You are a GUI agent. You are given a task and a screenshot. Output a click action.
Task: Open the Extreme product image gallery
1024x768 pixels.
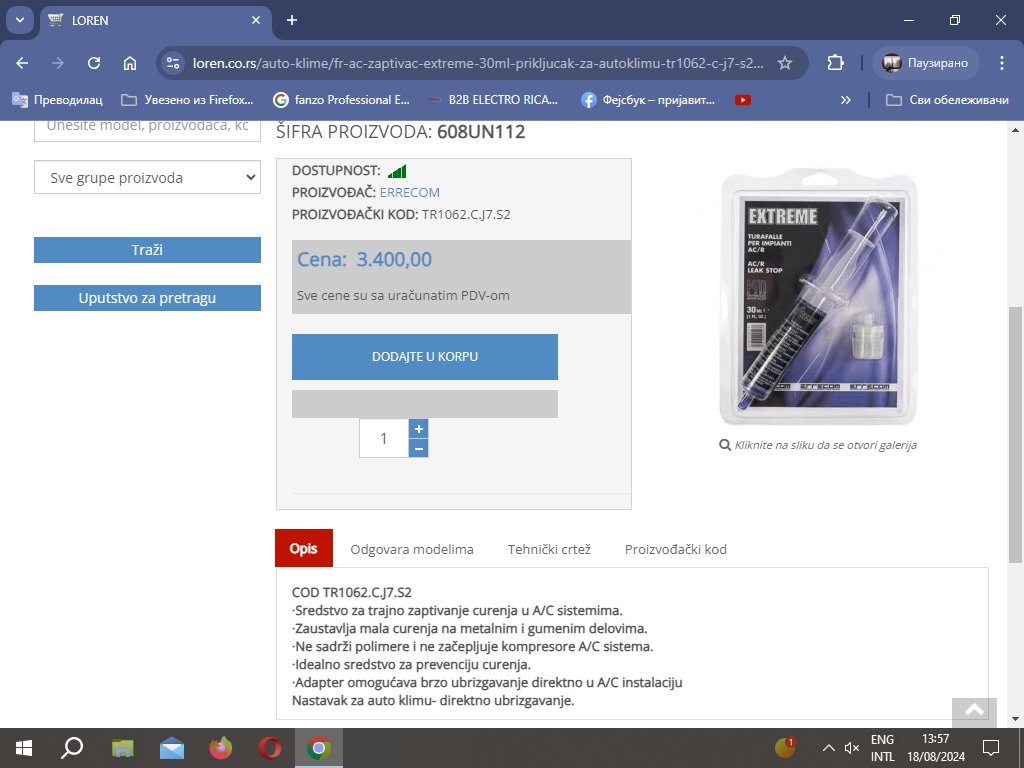[817, 295]
